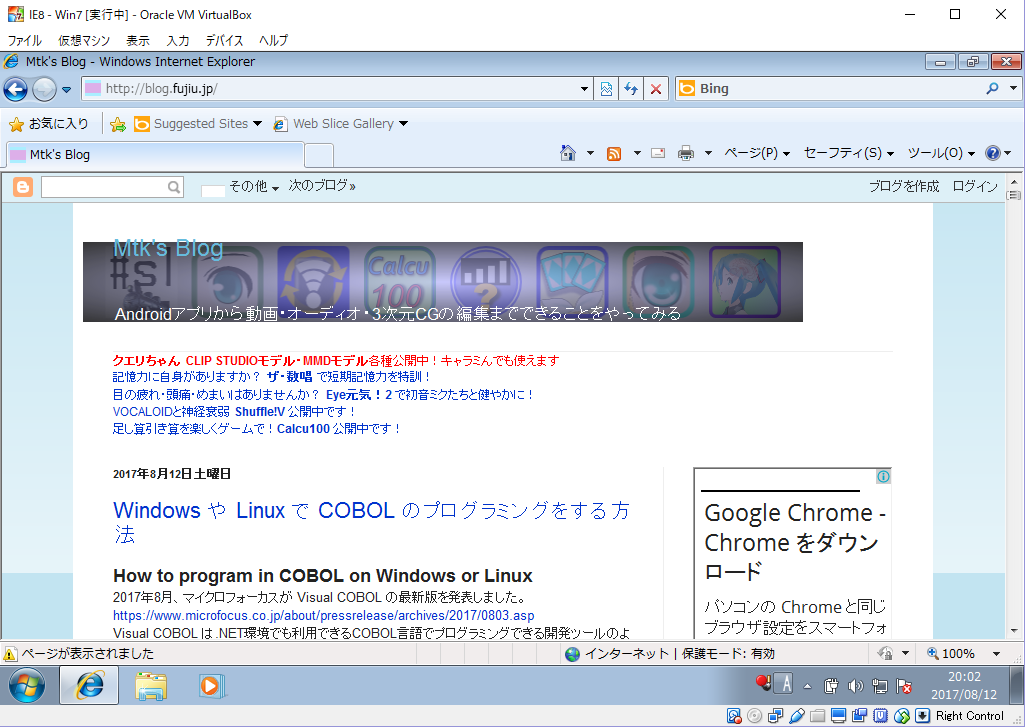The image size is (1025, 727).
Task: Click Add to Favorites Bar star icon
Action: [x=118, y=124]
